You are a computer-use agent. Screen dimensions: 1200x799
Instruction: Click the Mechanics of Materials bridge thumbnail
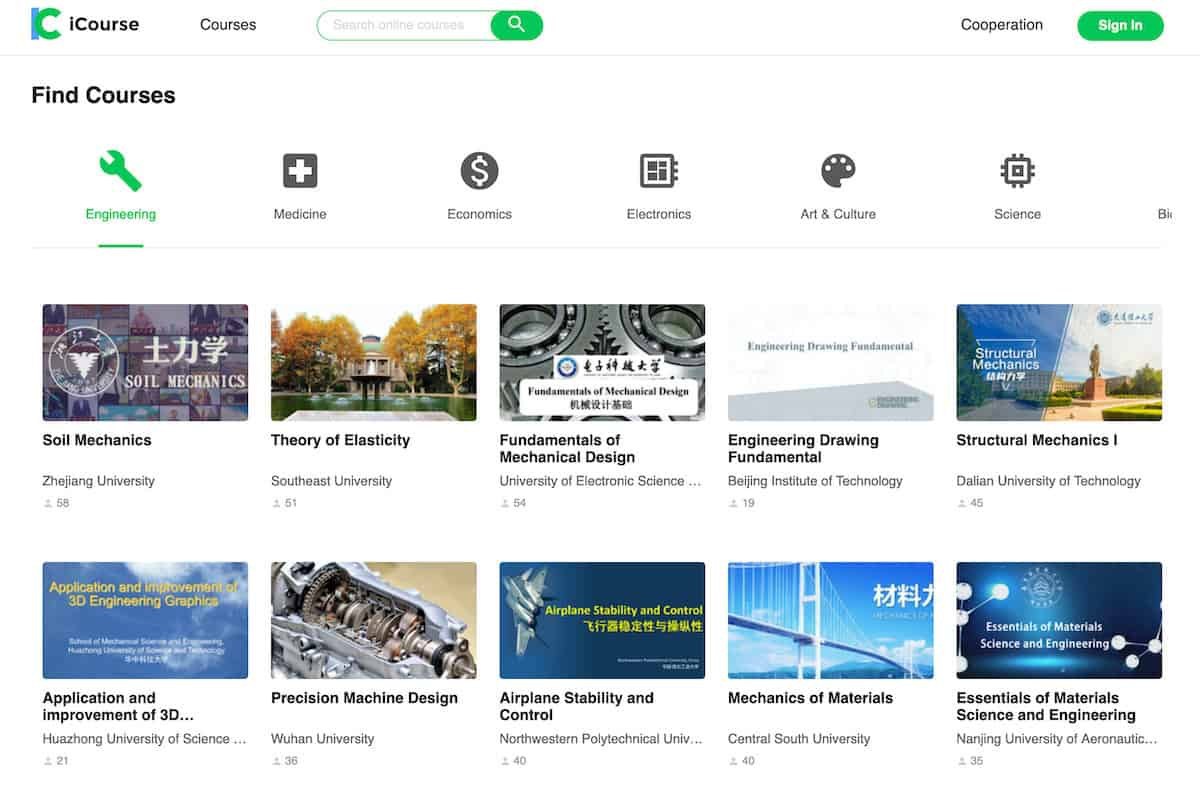(831, 620)
